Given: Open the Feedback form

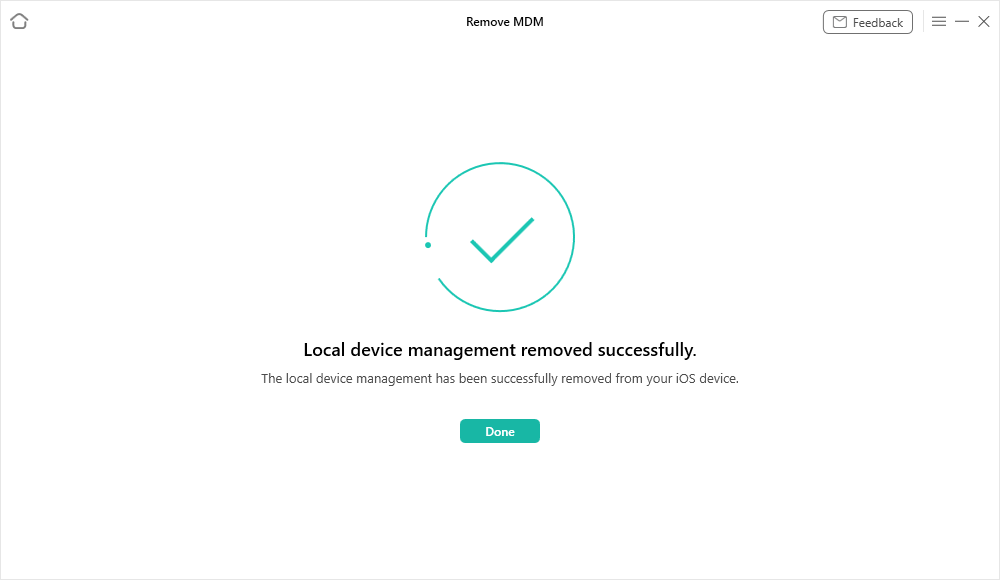Looking at the screenshot, I should (x=867, y=22).
